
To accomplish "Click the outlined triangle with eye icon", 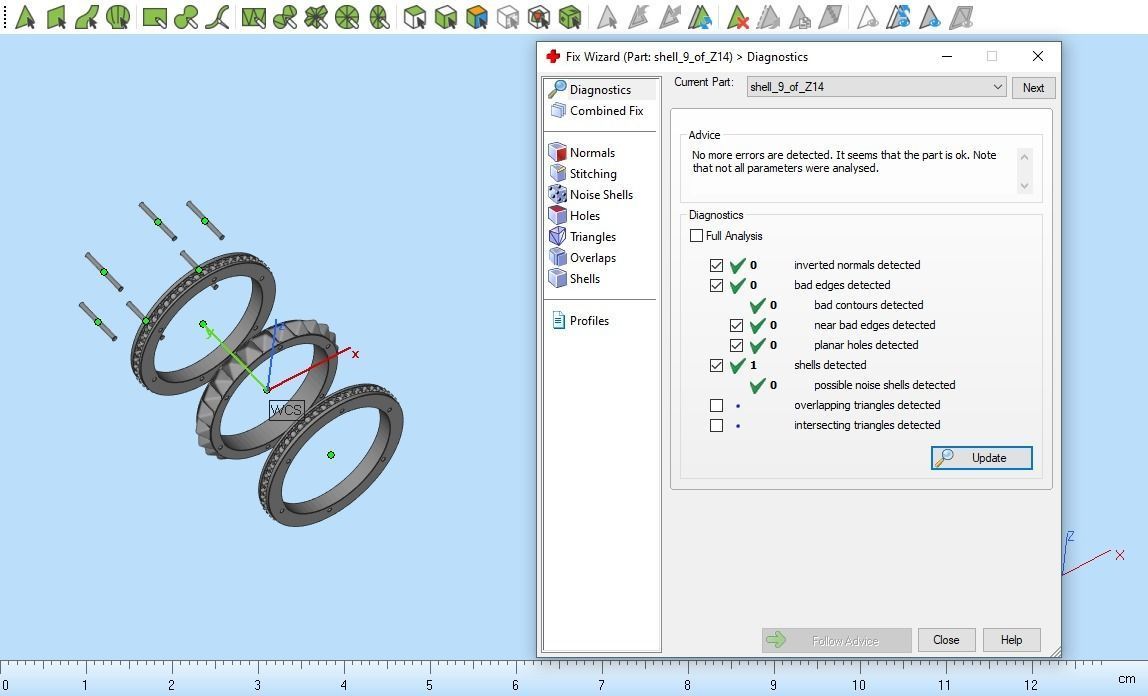I will [x=868, y=17].
